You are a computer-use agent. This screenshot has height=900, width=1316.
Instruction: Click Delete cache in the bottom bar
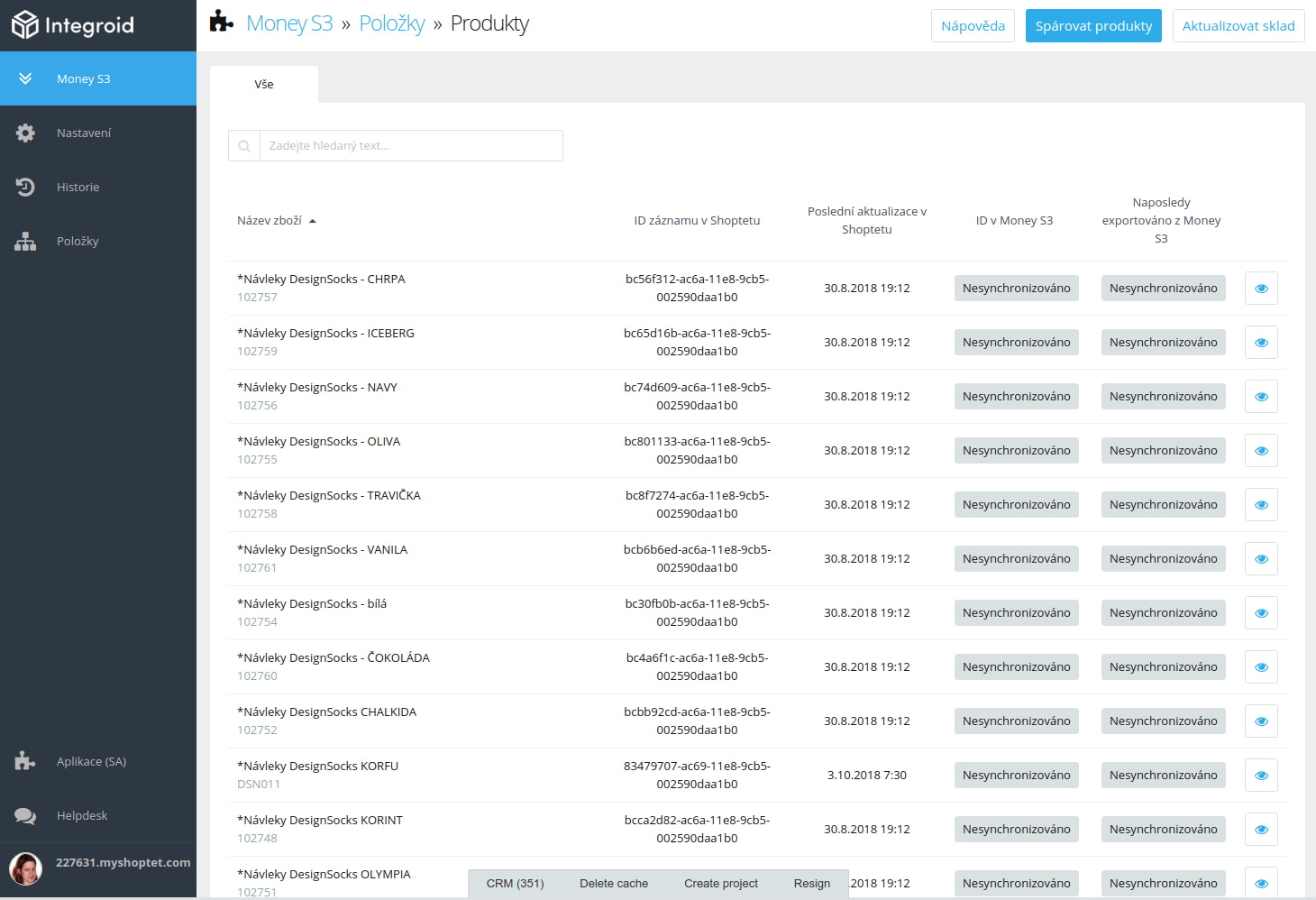(614, 884)
